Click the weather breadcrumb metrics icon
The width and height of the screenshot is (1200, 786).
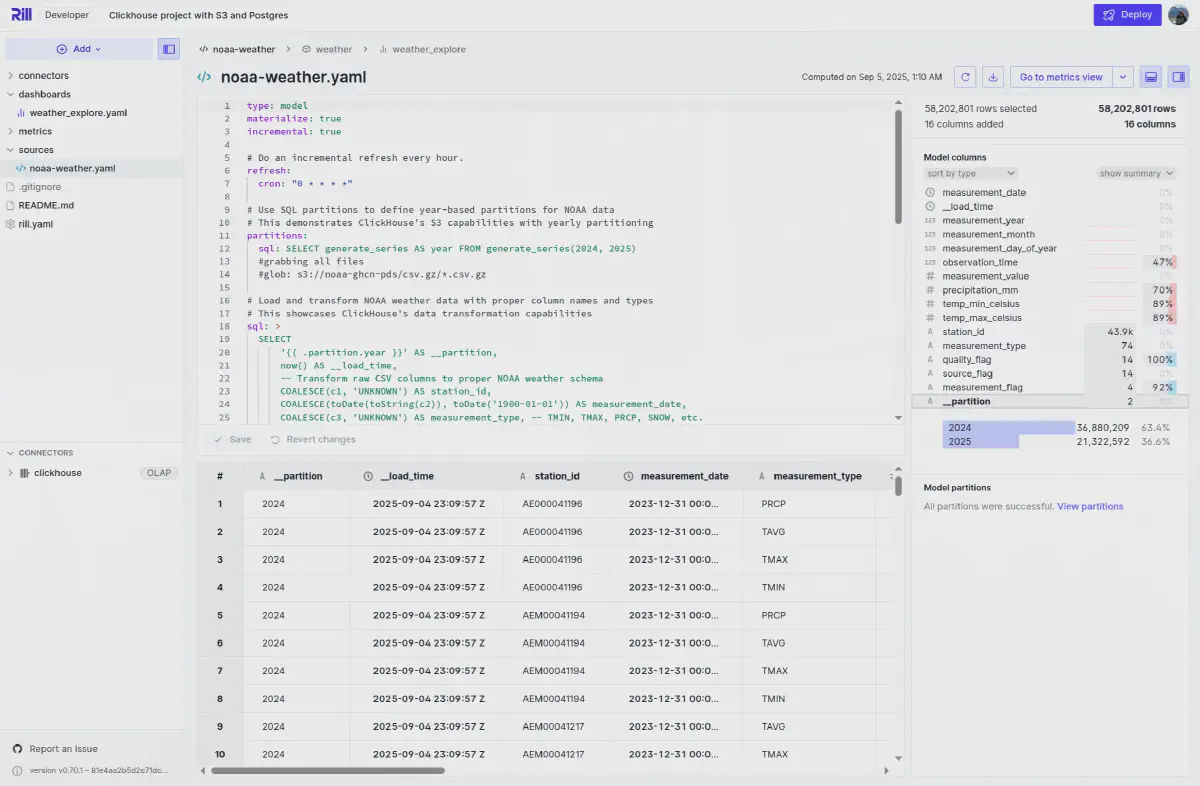click(x=306, y=49)
